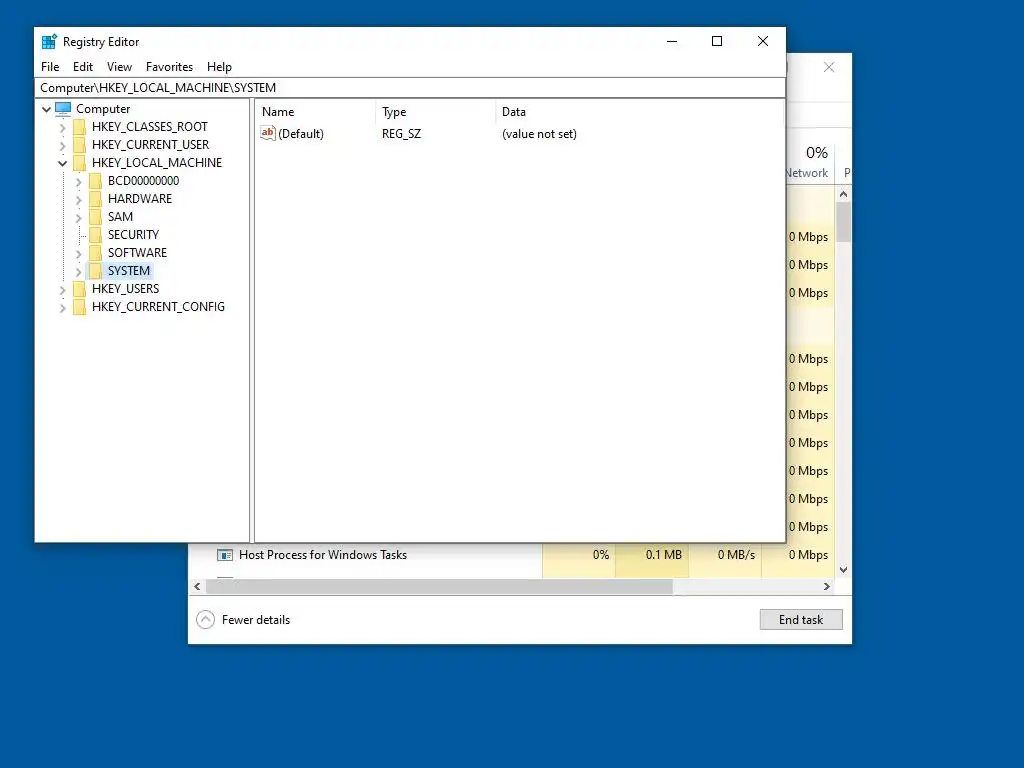Click the SECURITY folder icon
This screenshot has width=1024, height=768.
click(x=95, y=234)
